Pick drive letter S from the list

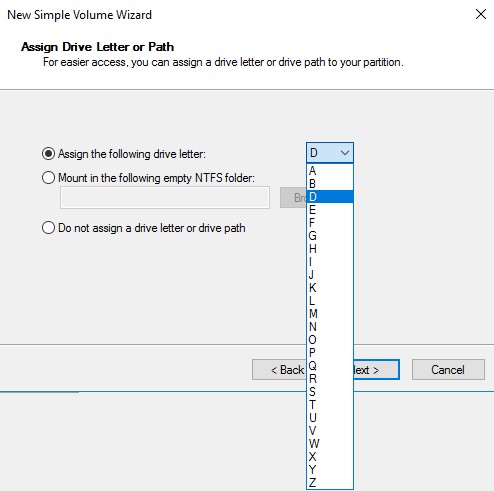click(330, 392)
